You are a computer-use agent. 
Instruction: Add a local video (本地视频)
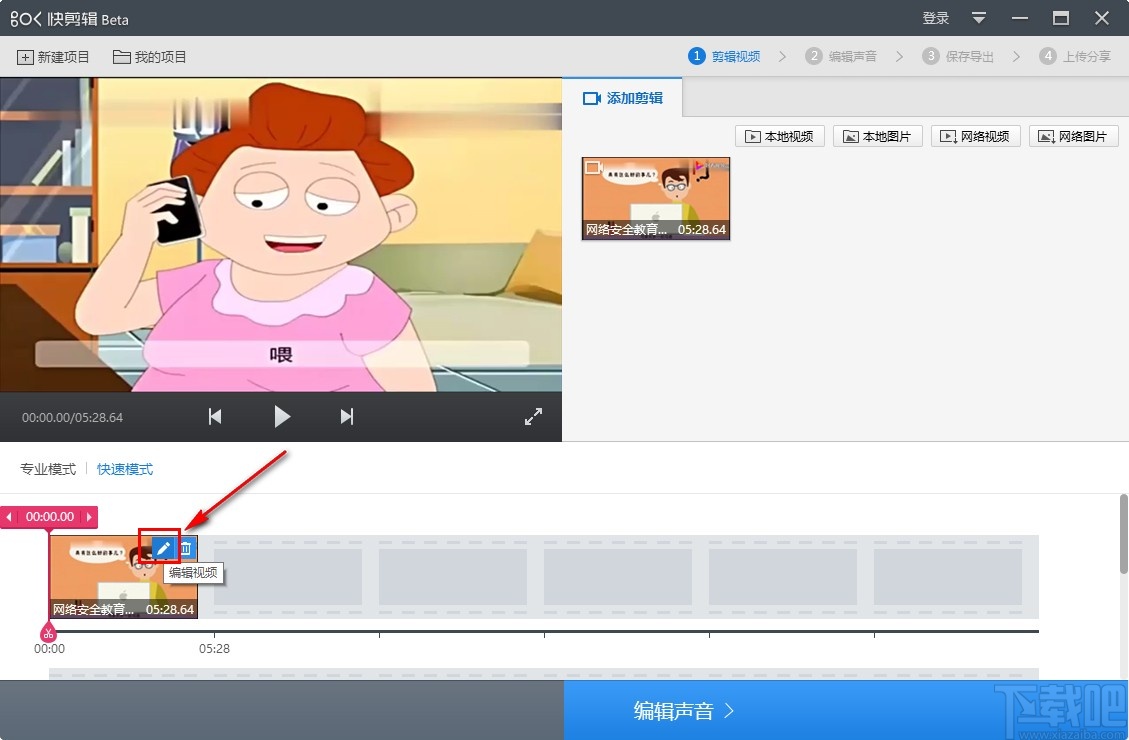(779, 136)
